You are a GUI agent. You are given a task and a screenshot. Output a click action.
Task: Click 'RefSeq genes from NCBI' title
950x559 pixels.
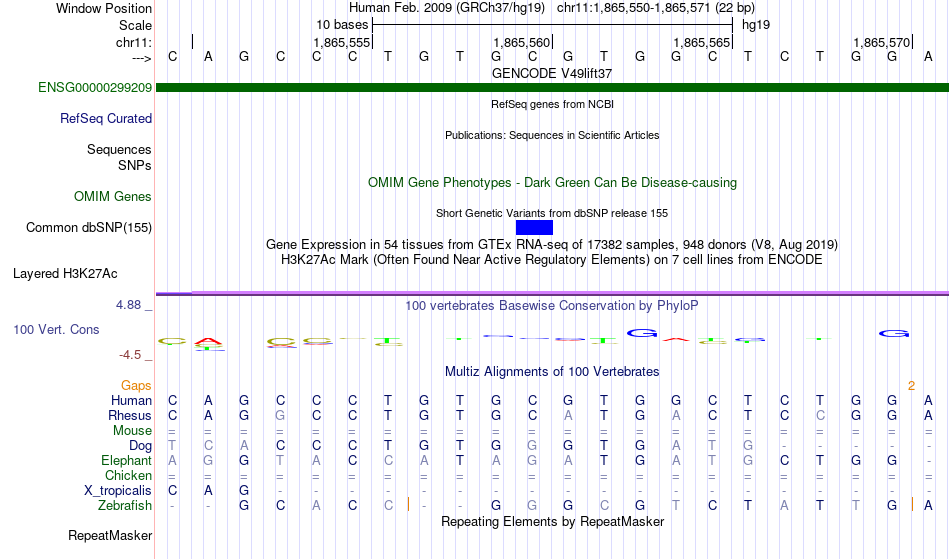pos(552,104)
